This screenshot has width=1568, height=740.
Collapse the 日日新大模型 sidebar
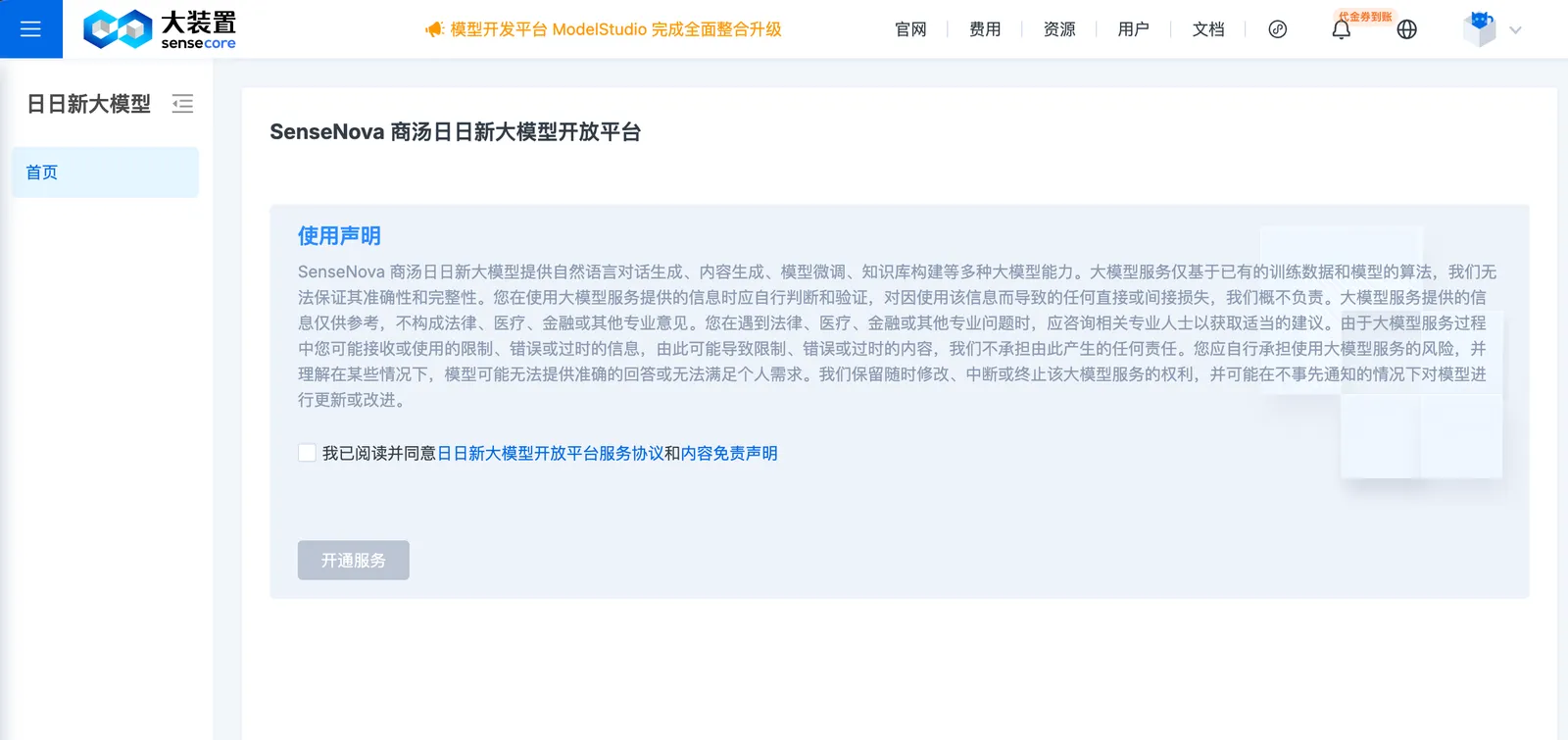click(x=182, y=104)
